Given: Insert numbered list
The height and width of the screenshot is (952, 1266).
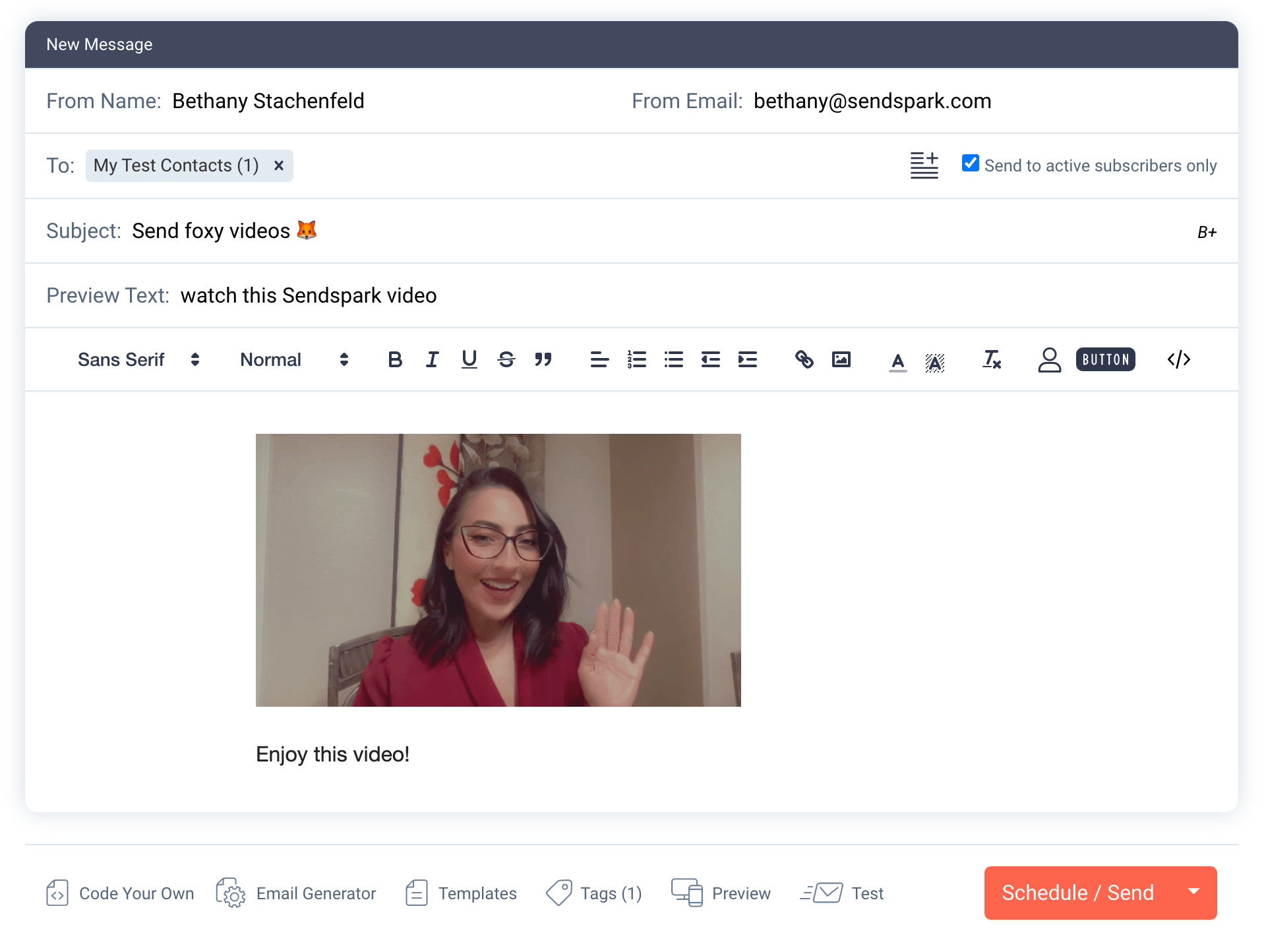Looking at the screenshot, I should [x=636, y=359].
